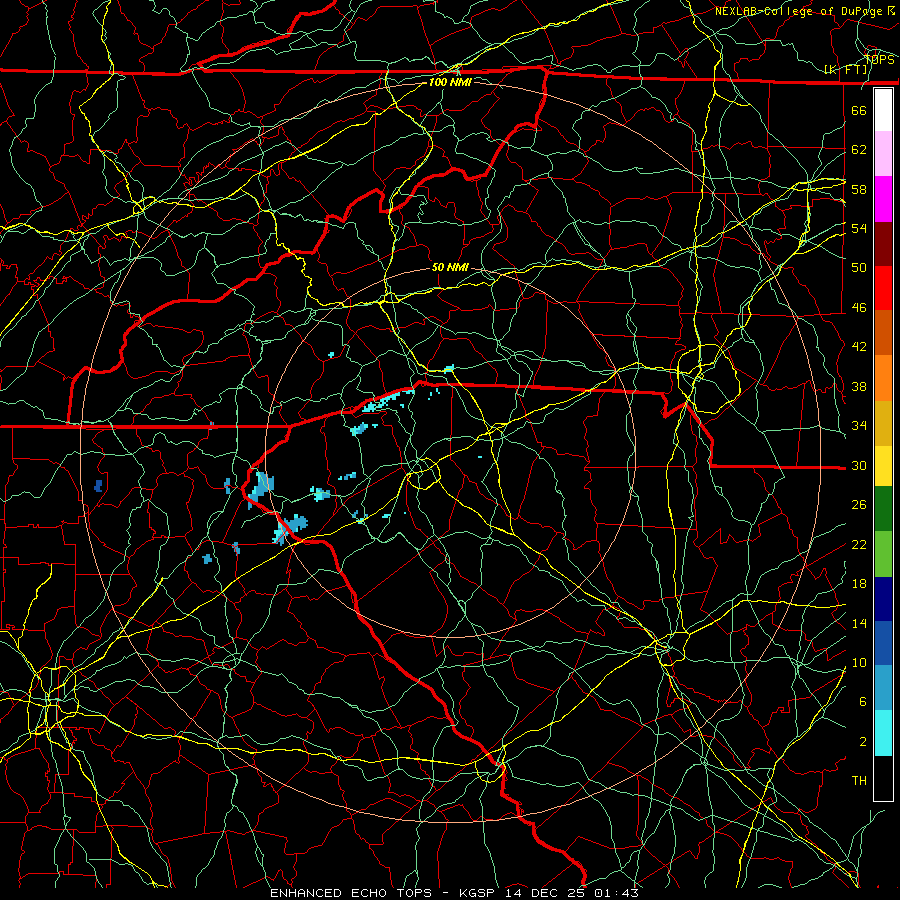Viewport: 900px width, 900px height.
Task: Click the 22 value on the legend
Action: pos(859,544)
